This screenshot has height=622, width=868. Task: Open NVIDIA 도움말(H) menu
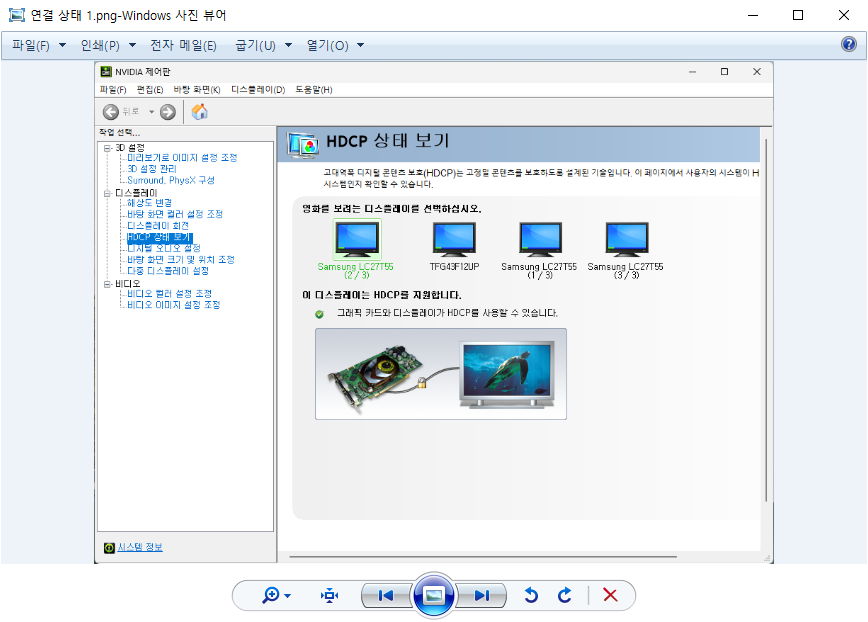[314, 90]
